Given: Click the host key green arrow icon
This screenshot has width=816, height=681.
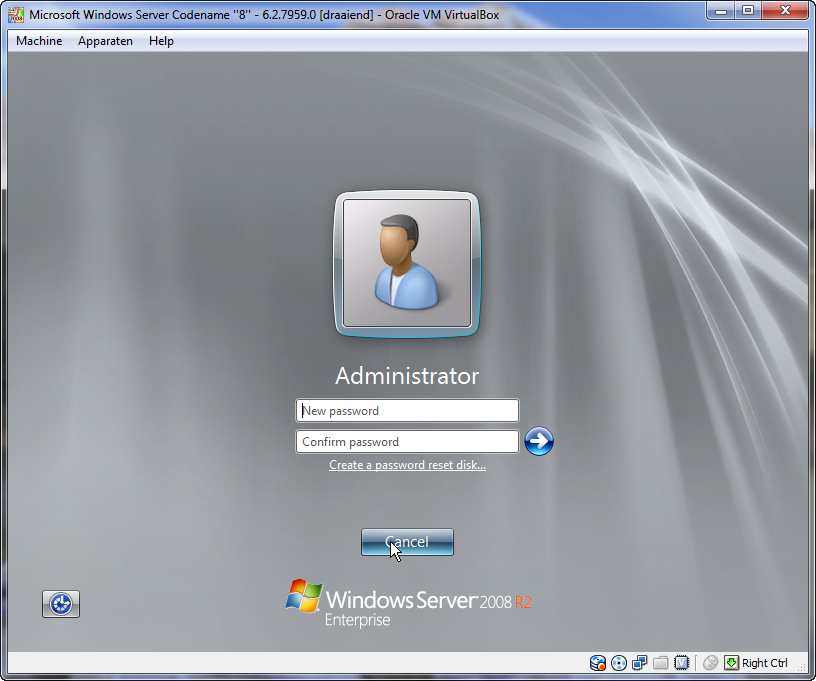Looking at the screenshot, I should coord(731,663).
